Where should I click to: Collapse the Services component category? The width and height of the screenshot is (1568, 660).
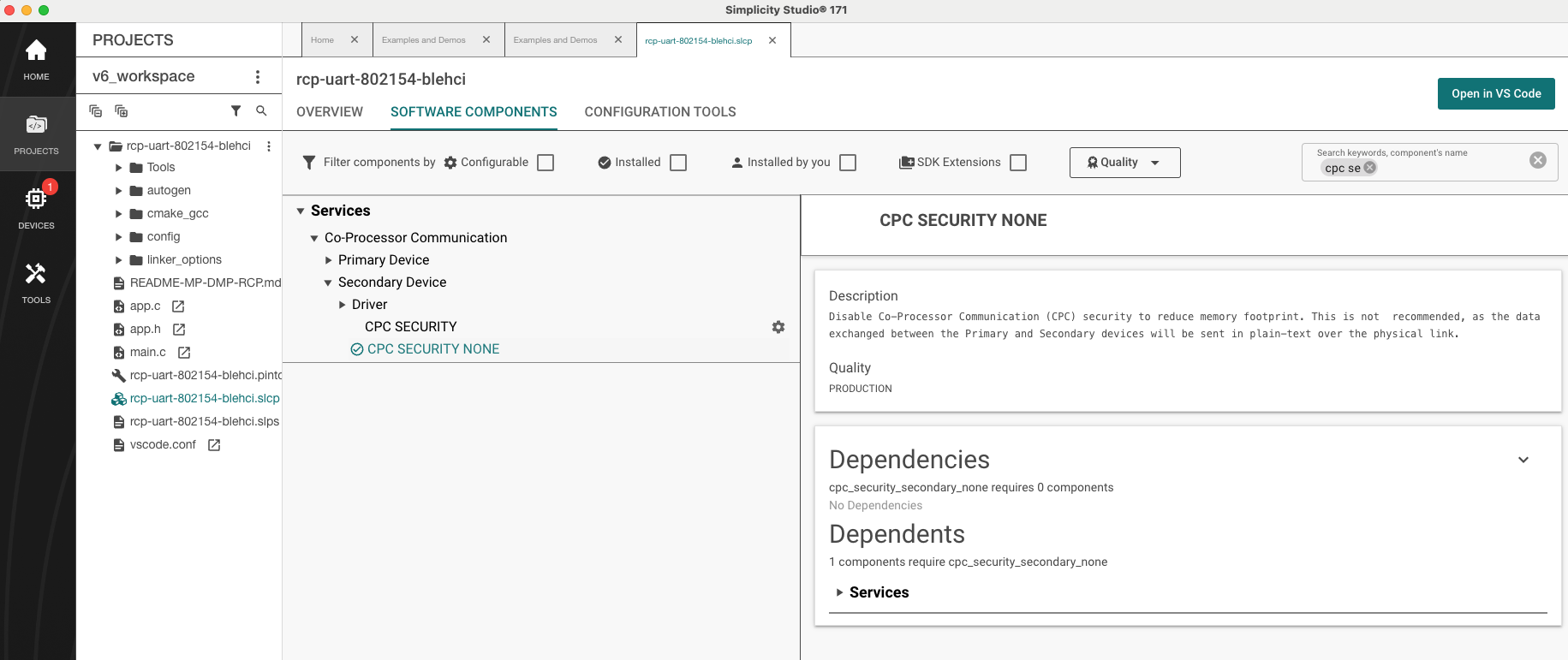301,211
